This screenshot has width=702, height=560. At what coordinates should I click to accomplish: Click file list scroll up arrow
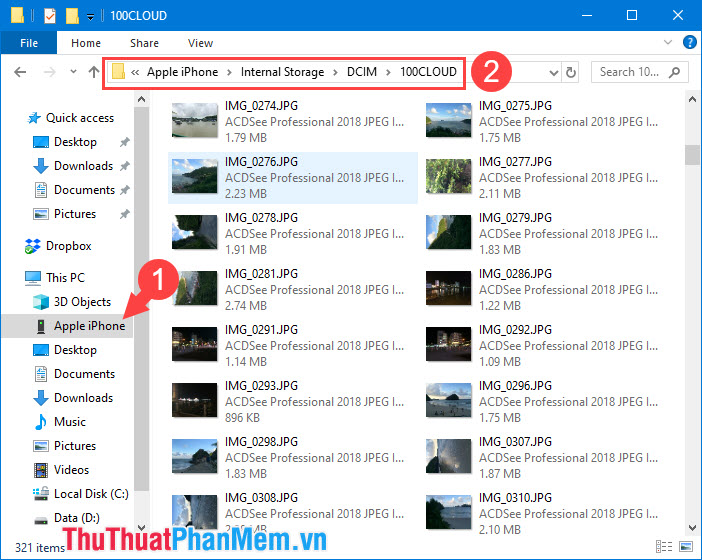[692, 99]
